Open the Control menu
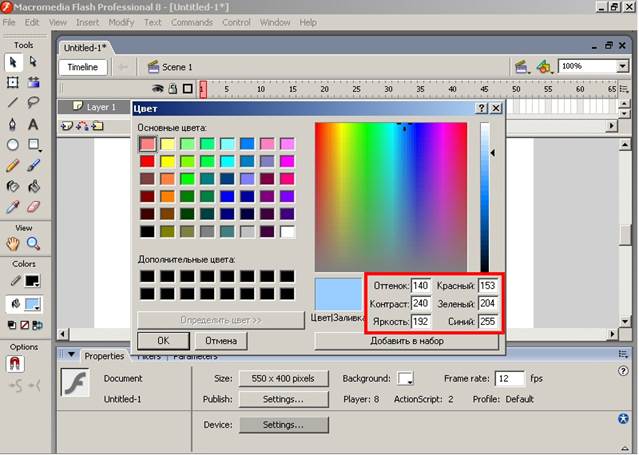Image resolution: width=639 pixels, height=455 pixels. [236, 22]
